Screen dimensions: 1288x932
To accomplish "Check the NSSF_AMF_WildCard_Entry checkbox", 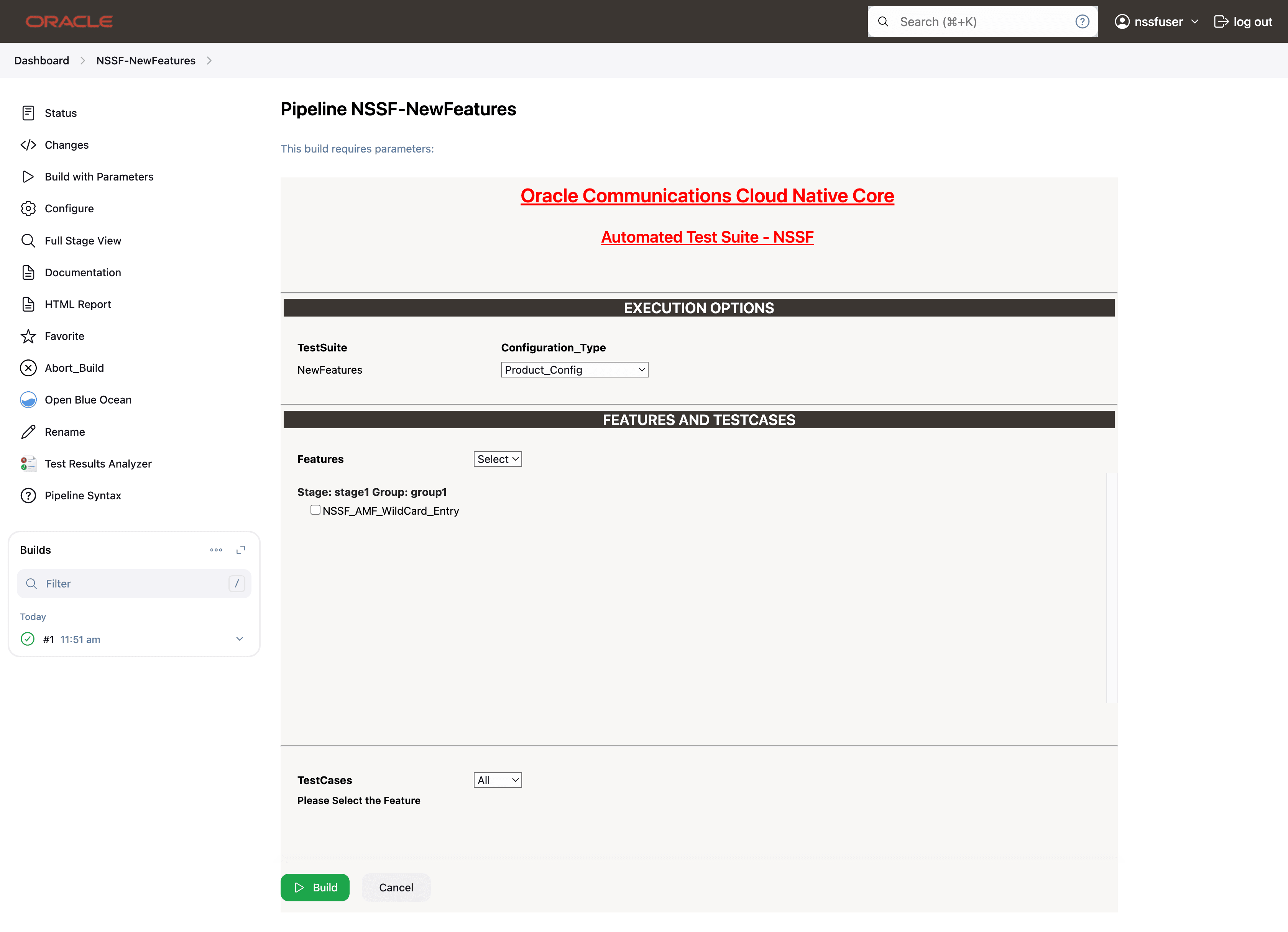I will [315, 510].
